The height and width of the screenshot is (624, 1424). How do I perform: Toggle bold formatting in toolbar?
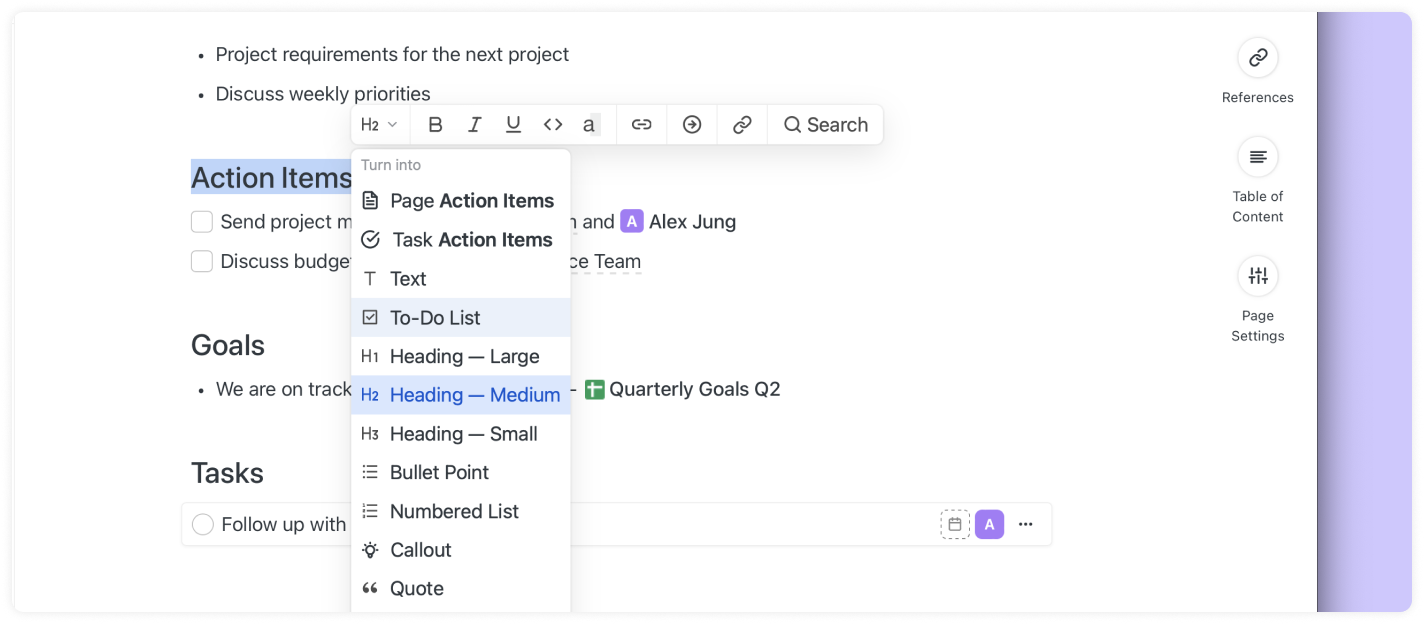[x=435, y=125]
